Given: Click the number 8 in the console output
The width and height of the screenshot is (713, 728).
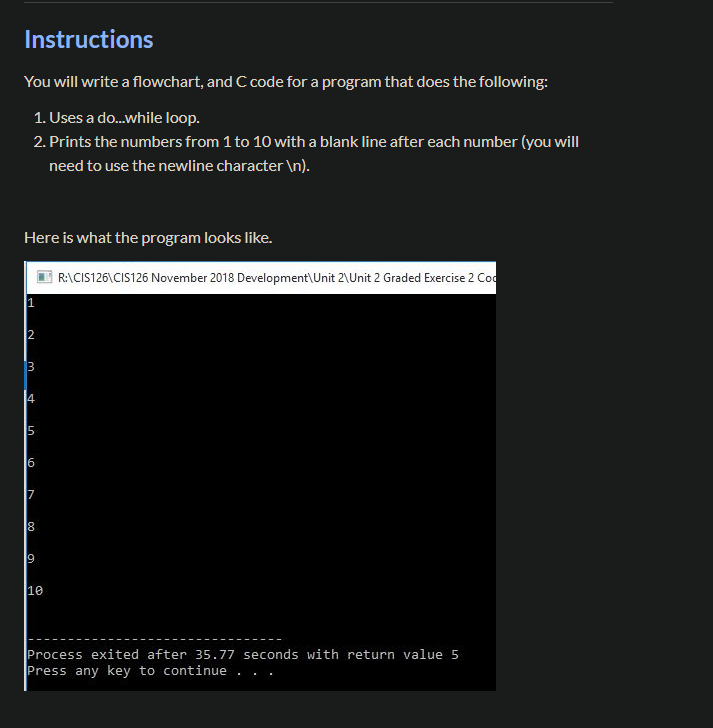Looking at the screenshot, I should 31,526.
